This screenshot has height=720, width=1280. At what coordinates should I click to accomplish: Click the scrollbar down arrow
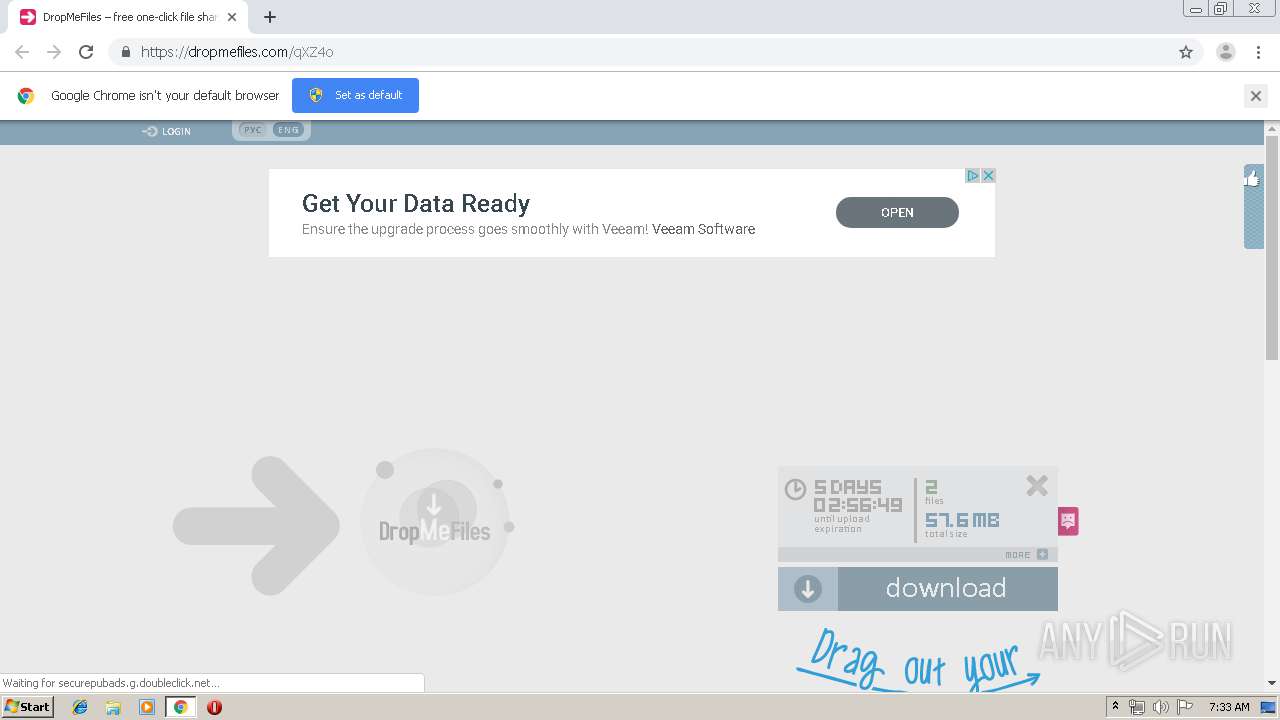(1272, 683)
